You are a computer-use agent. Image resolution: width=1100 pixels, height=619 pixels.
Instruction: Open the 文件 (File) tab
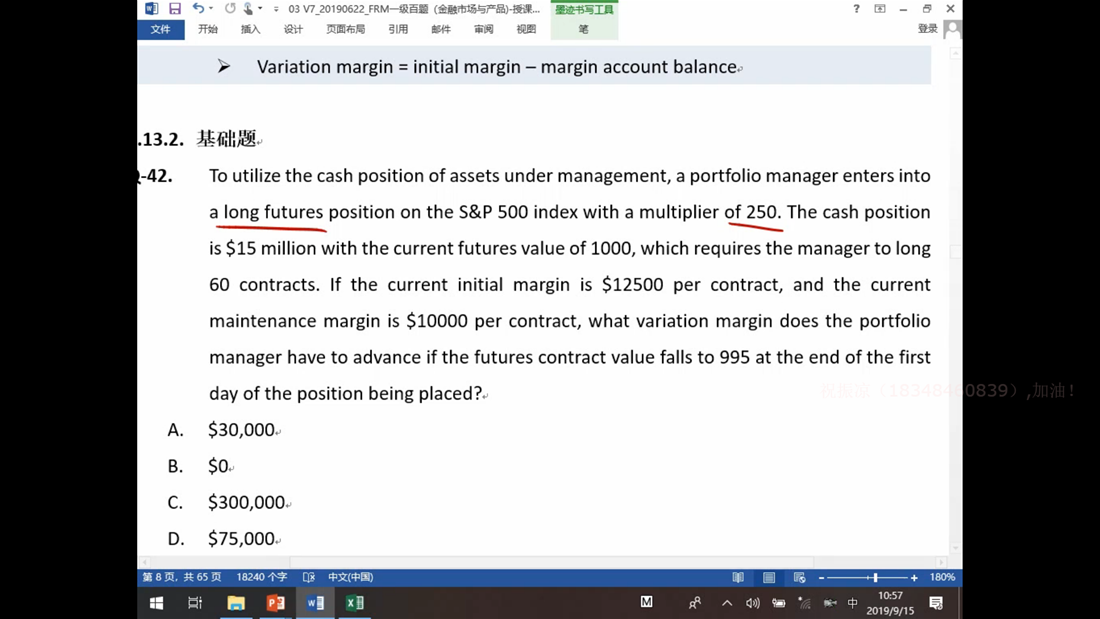tap(160, 30)
